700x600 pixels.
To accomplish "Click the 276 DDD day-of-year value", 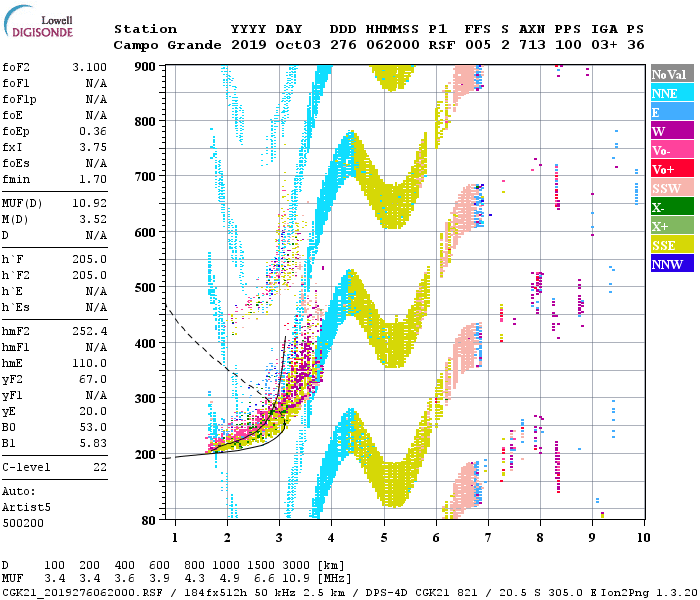I will (x=343, y=45).
